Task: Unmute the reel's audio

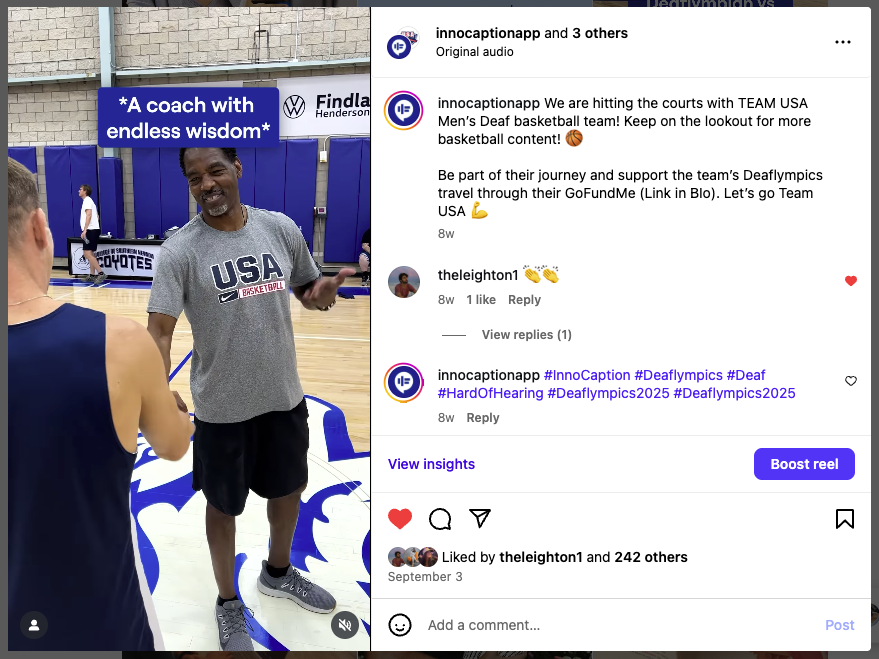Action: 345,624
